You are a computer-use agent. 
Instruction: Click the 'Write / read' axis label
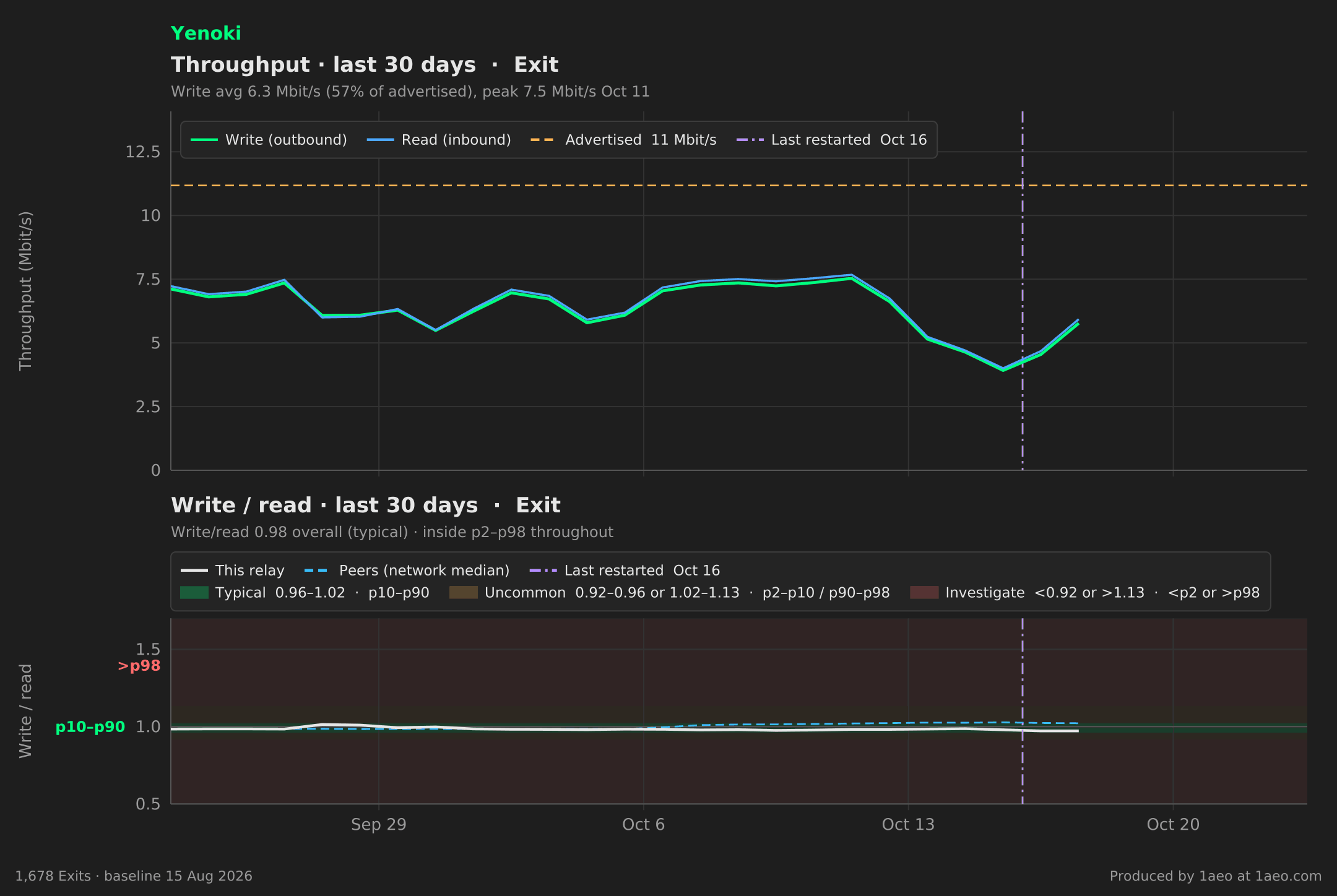pyautogui.click(x=26, y=711)
